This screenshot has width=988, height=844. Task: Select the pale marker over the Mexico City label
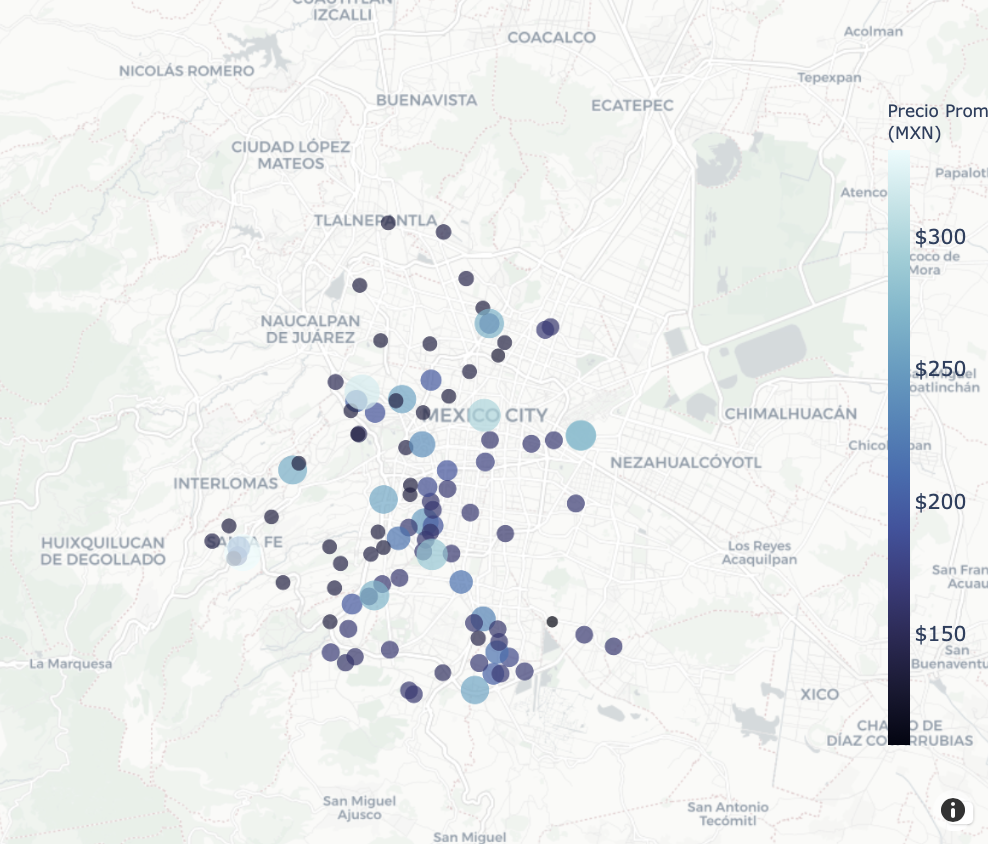484,414
